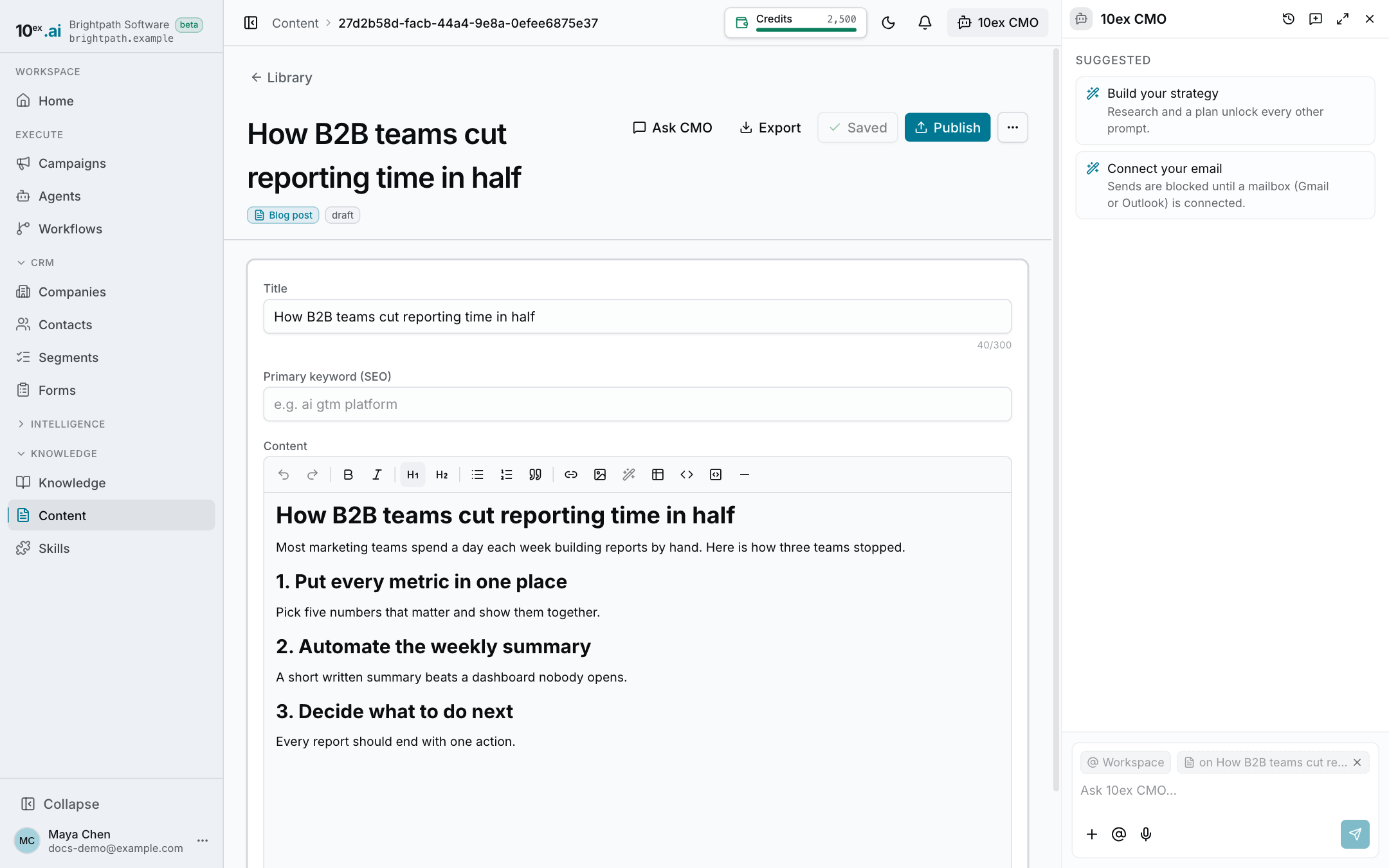Viewport: 1389px width, 868px height.
Task: Click the @ mention icon in chat box
Action: pyautogui.click(x=1119, y=834)
